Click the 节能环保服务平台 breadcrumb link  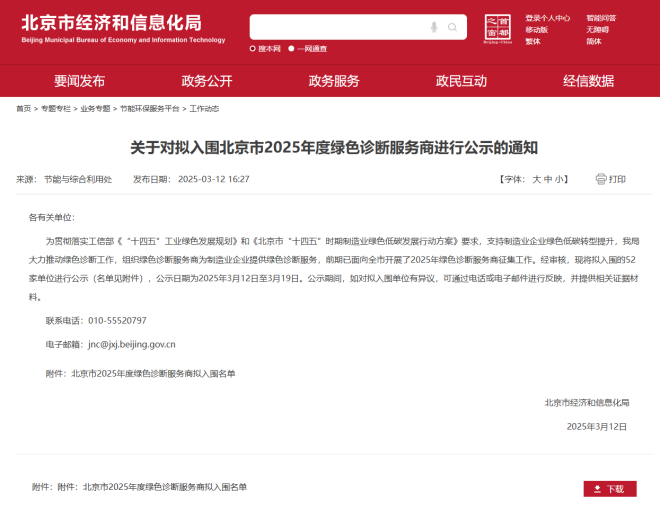pyautogui.click(x=149, y=108)
